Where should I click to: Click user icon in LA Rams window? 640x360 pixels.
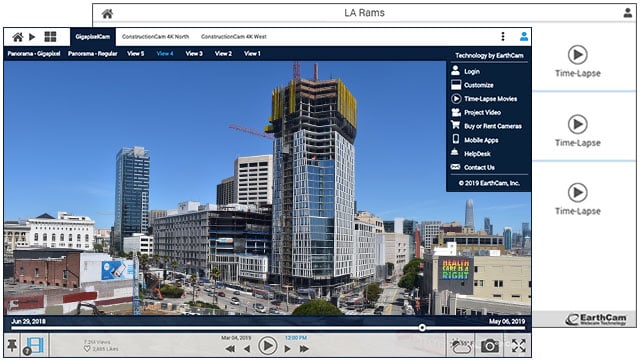628,13
